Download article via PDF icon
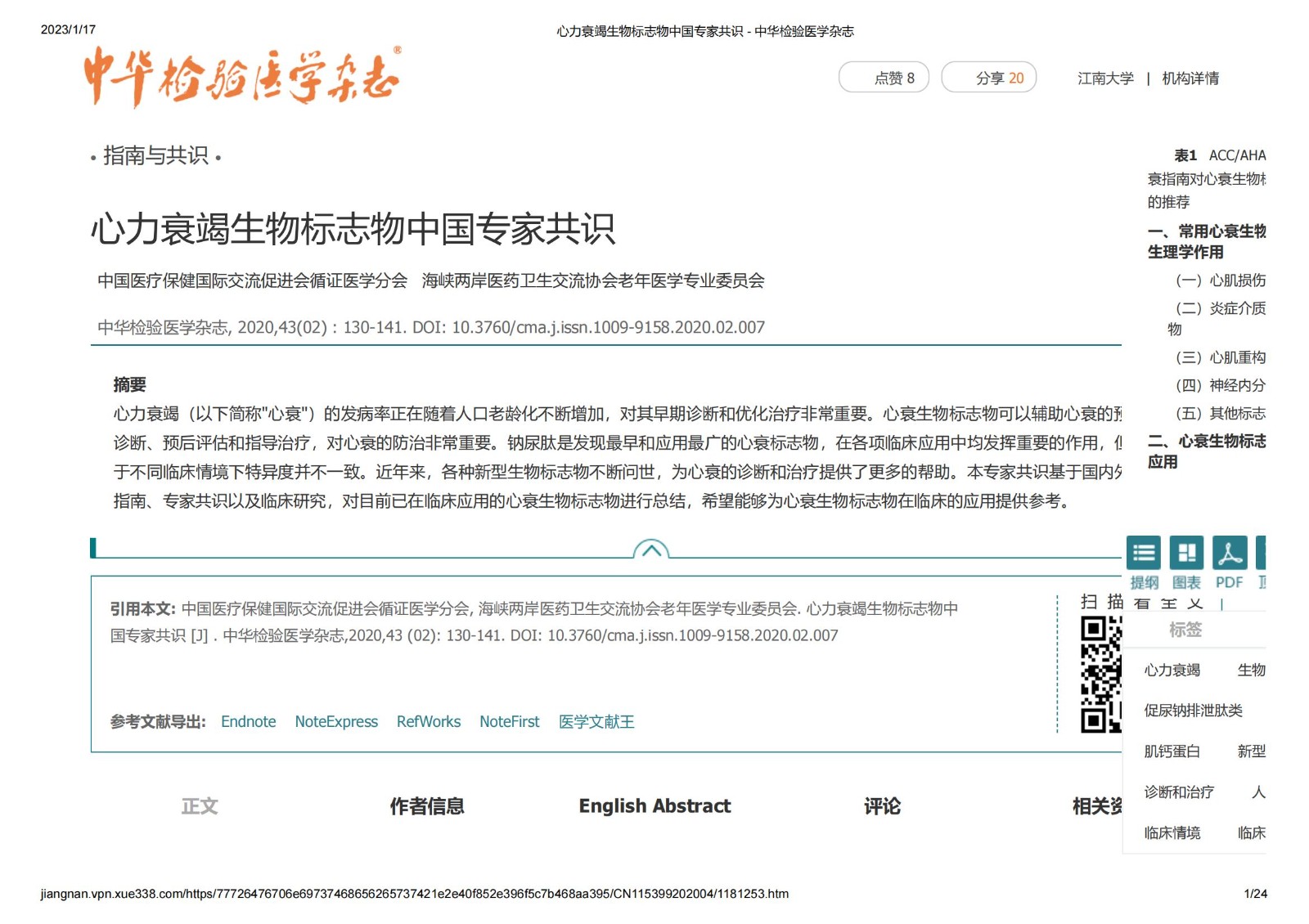This screenshot has height=924, width=1309. tap(1230, 554)
